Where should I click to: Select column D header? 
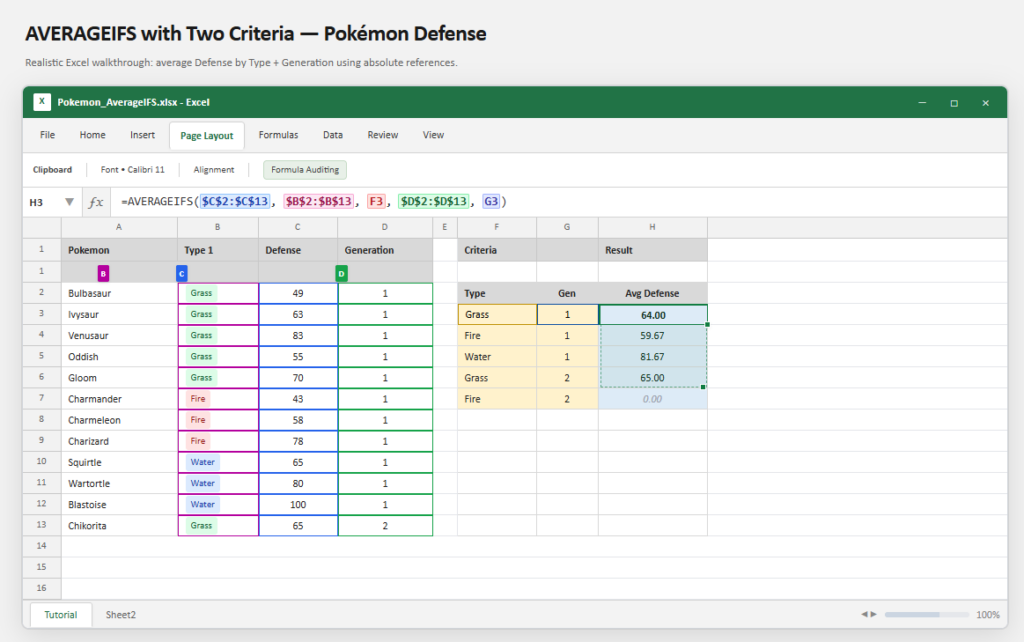click(385, 227)
